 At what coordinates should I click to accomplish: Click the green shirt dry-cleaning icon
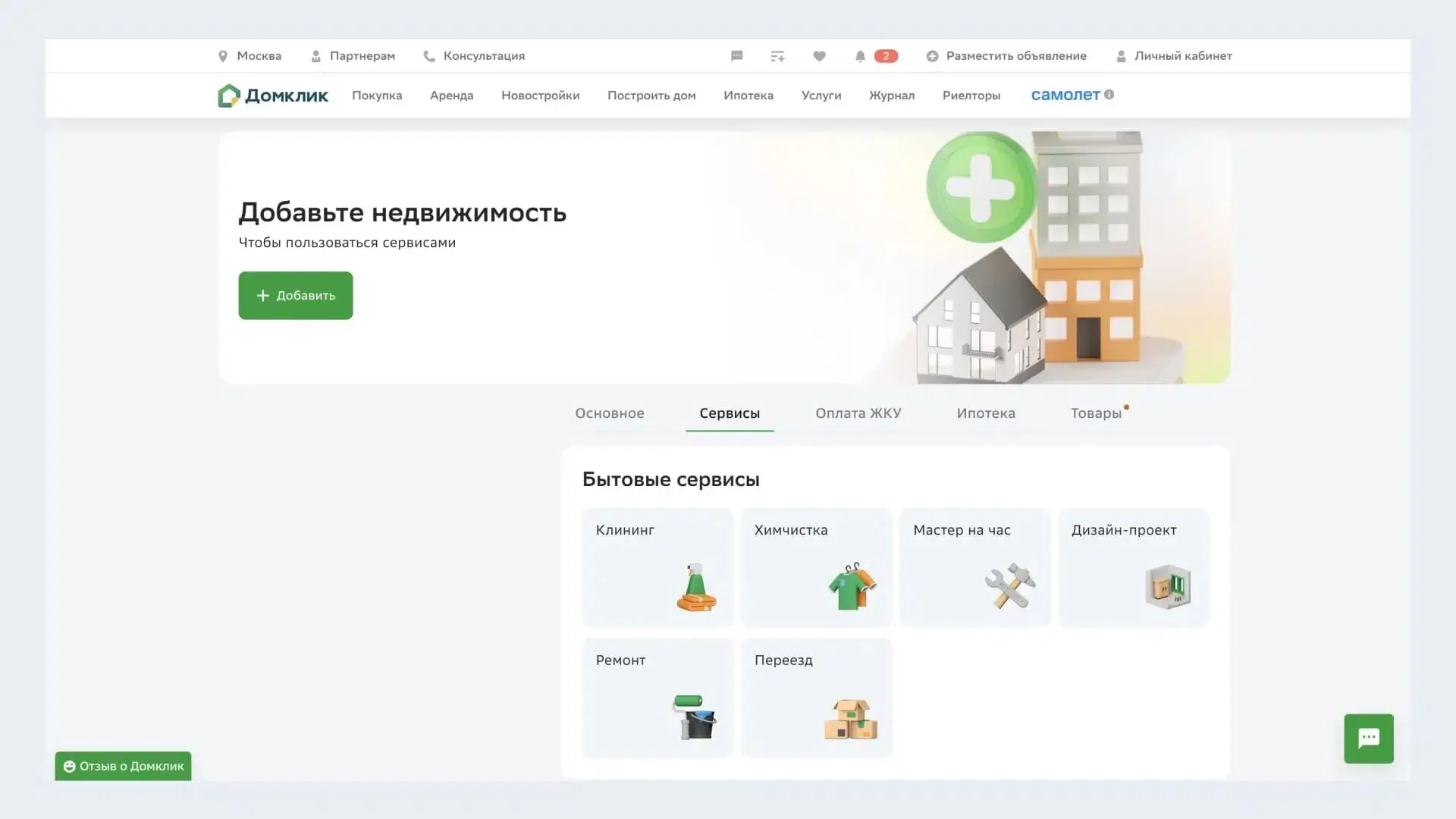pos(852,586)
